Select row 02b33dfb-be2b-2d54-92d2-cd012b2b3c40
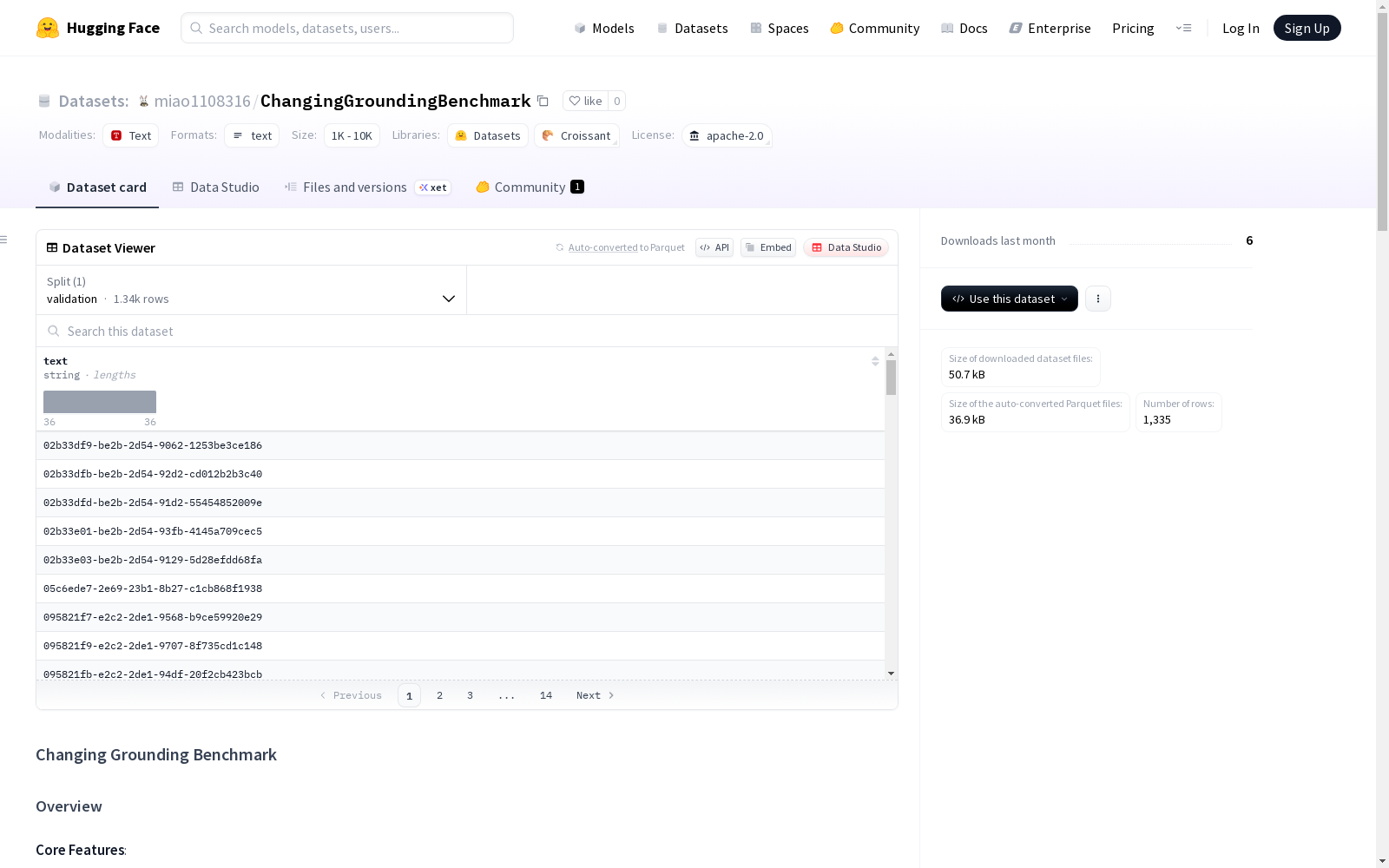 460,474
